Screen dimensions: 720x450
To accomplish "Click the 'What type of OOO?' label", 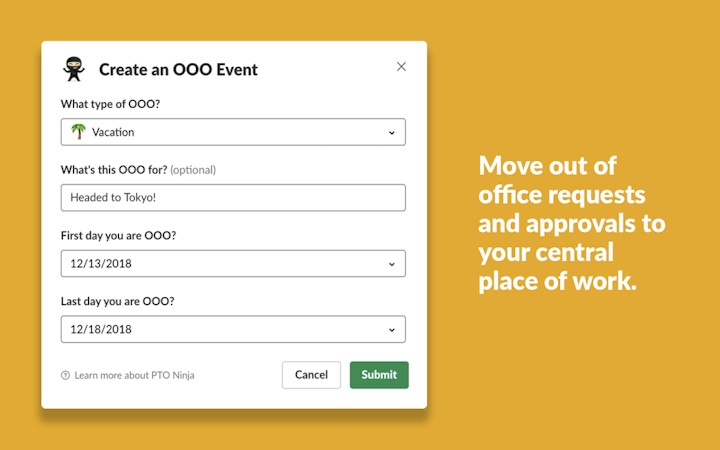I will 109,104.
